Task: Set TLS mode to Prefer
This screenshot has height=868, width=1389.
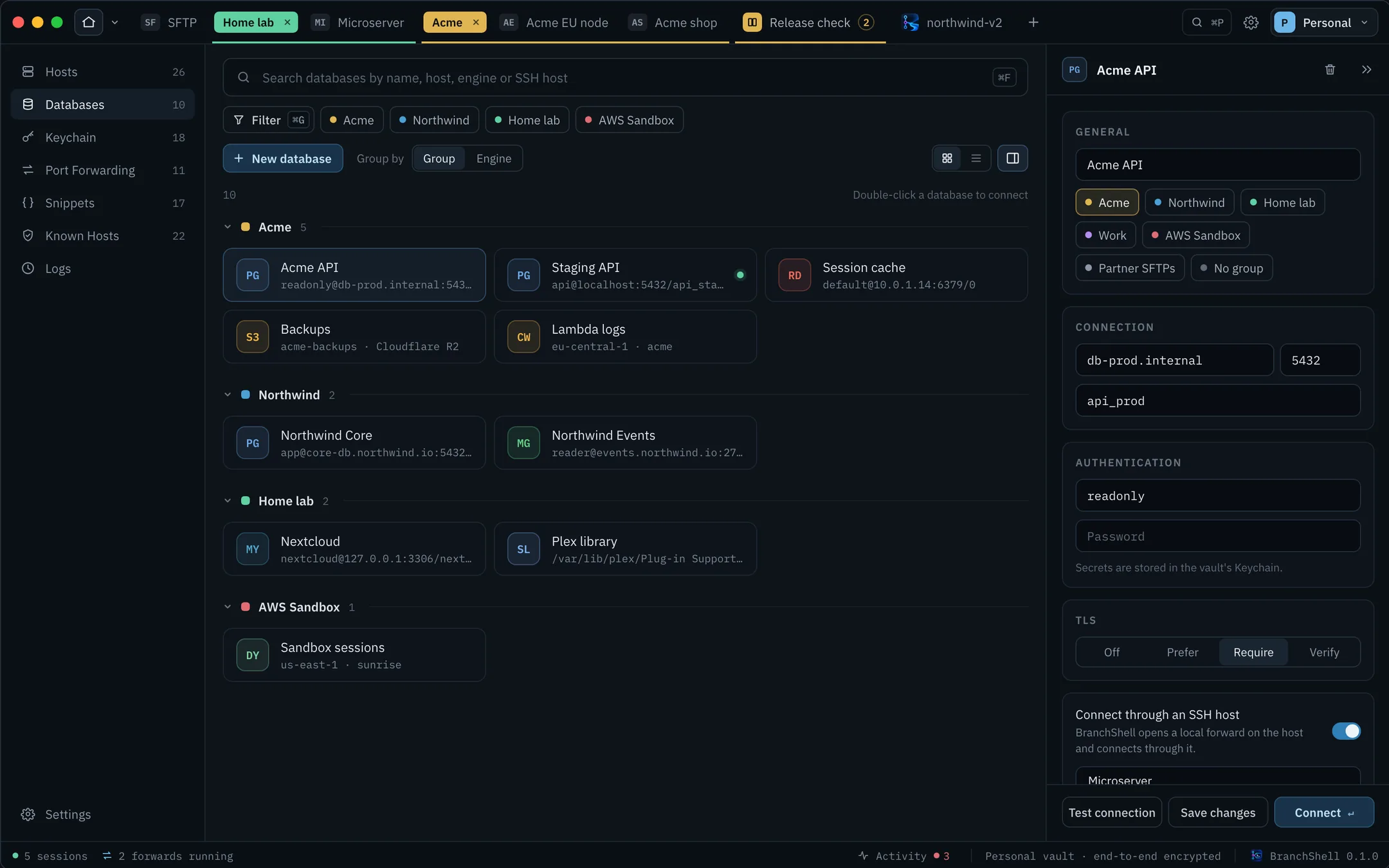Action: [1183, 652]
